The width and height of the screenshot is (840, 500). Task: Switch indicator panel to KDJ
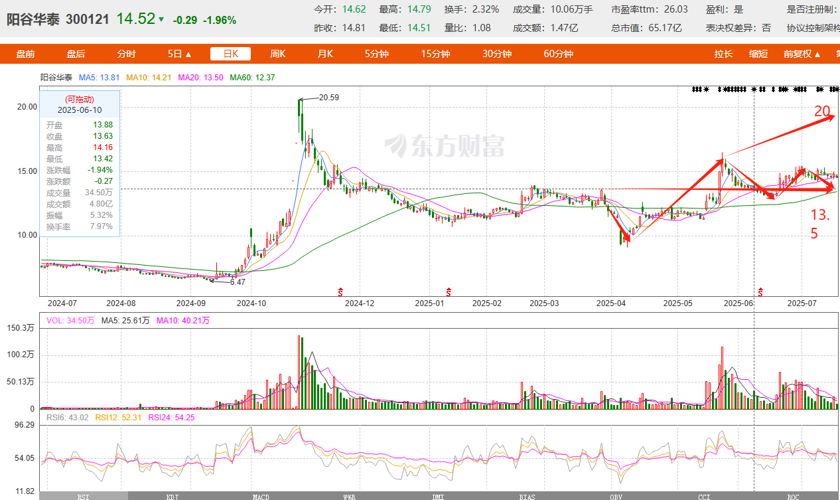click(172, 496)
